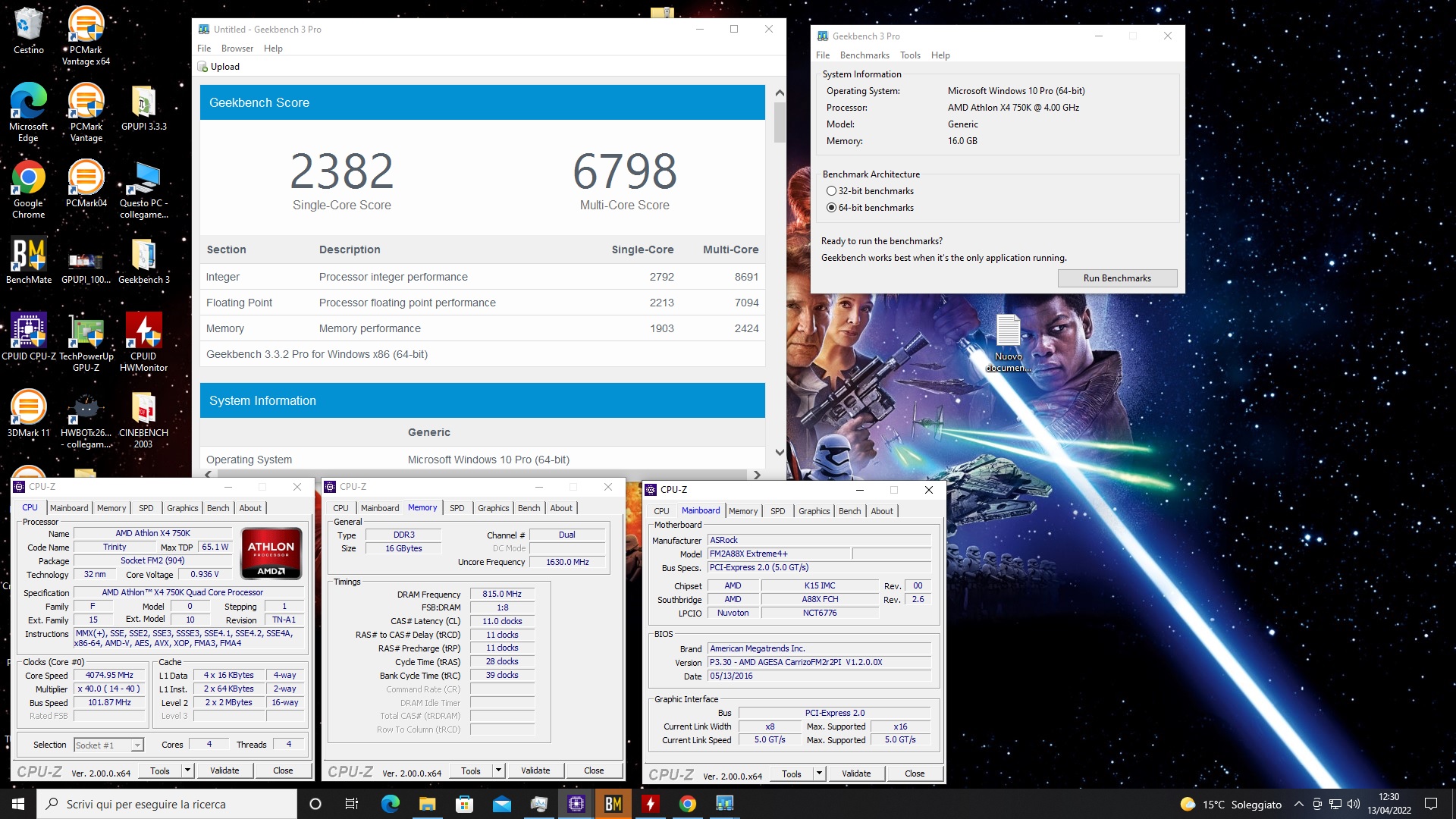Open TechPowerUp GPU-Z desktop icon

click(86, 342)
